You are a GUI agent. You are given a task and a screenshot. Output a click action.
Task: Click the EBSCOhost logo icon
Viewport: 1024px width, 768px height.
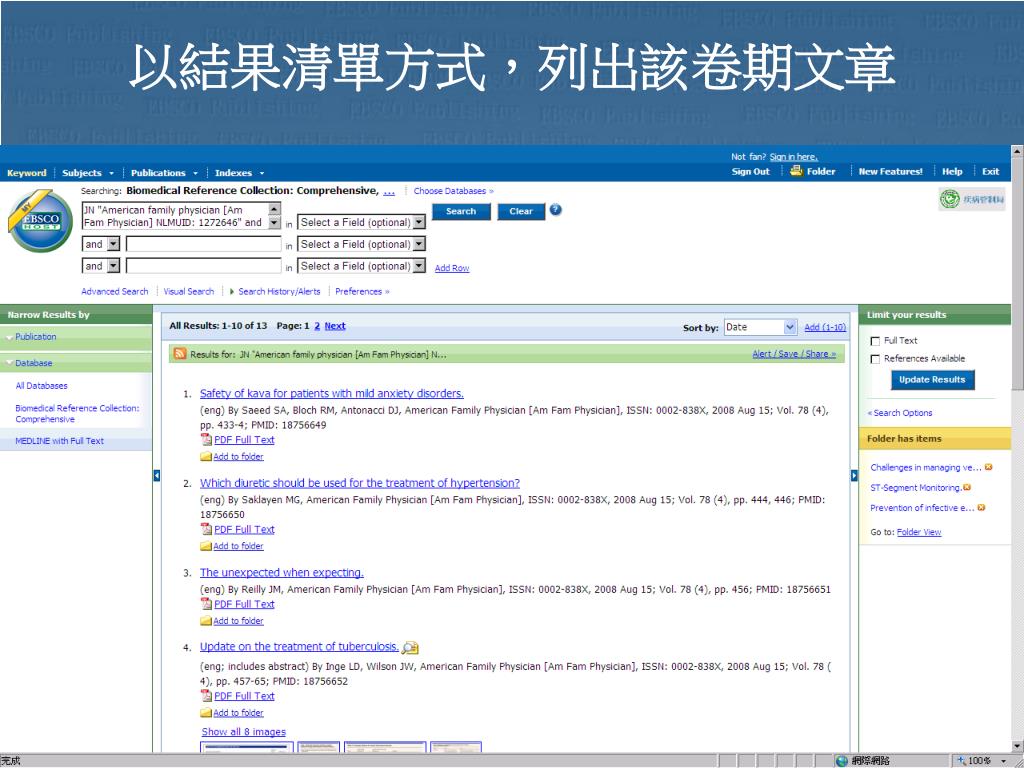point(40,221)
